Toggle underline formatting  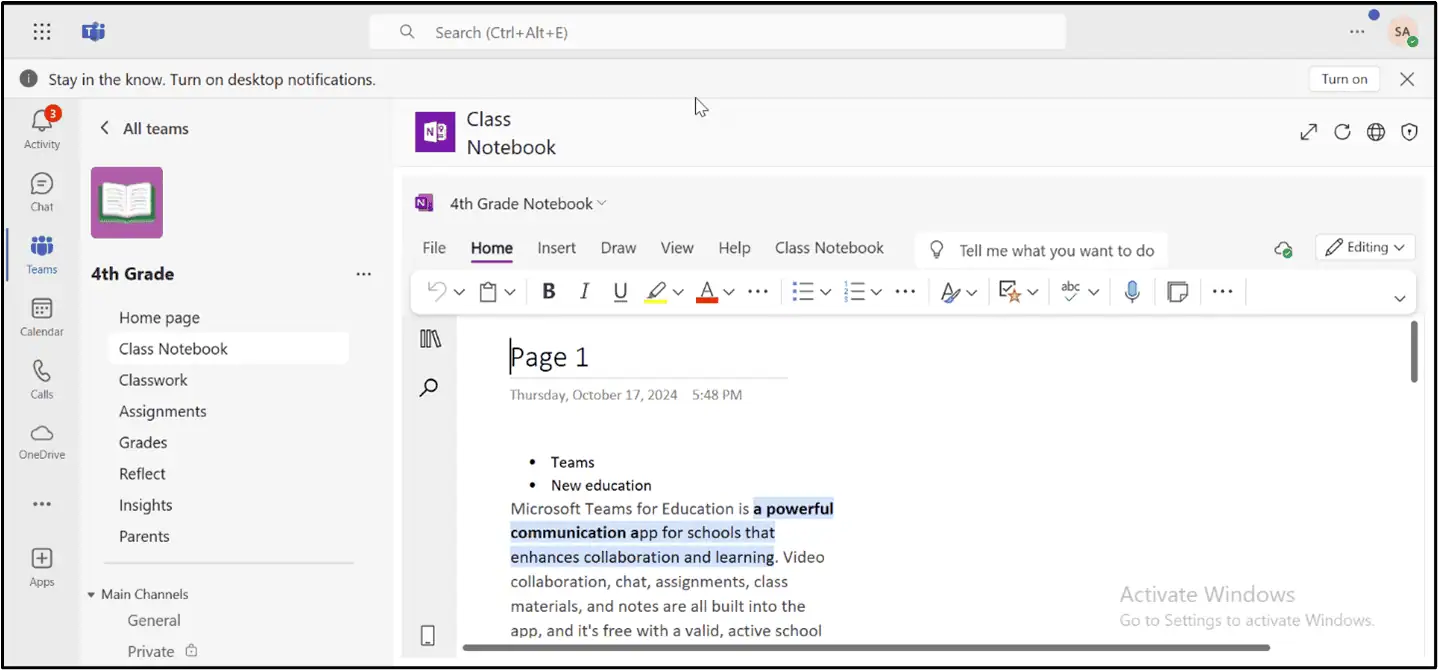[x=620, y=291]
